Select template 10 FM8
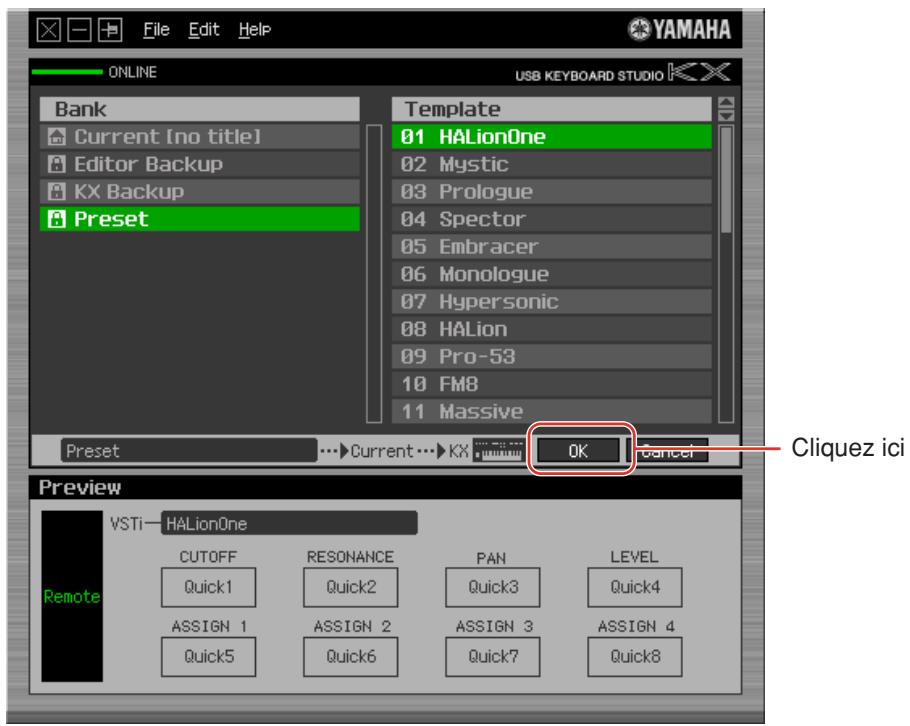Image resolution: width=910 pixels, height=726 pixels. (552, 384)
